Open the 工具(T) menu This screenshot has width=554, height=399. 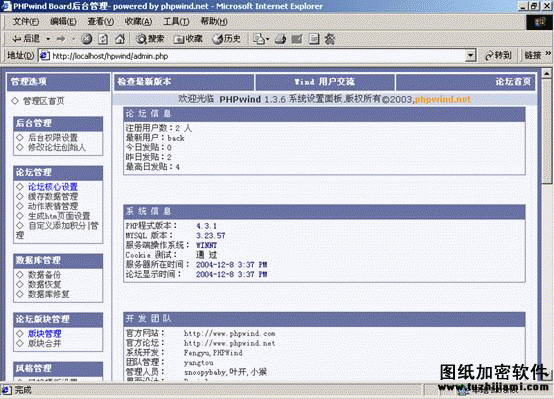tap(176, 22)
